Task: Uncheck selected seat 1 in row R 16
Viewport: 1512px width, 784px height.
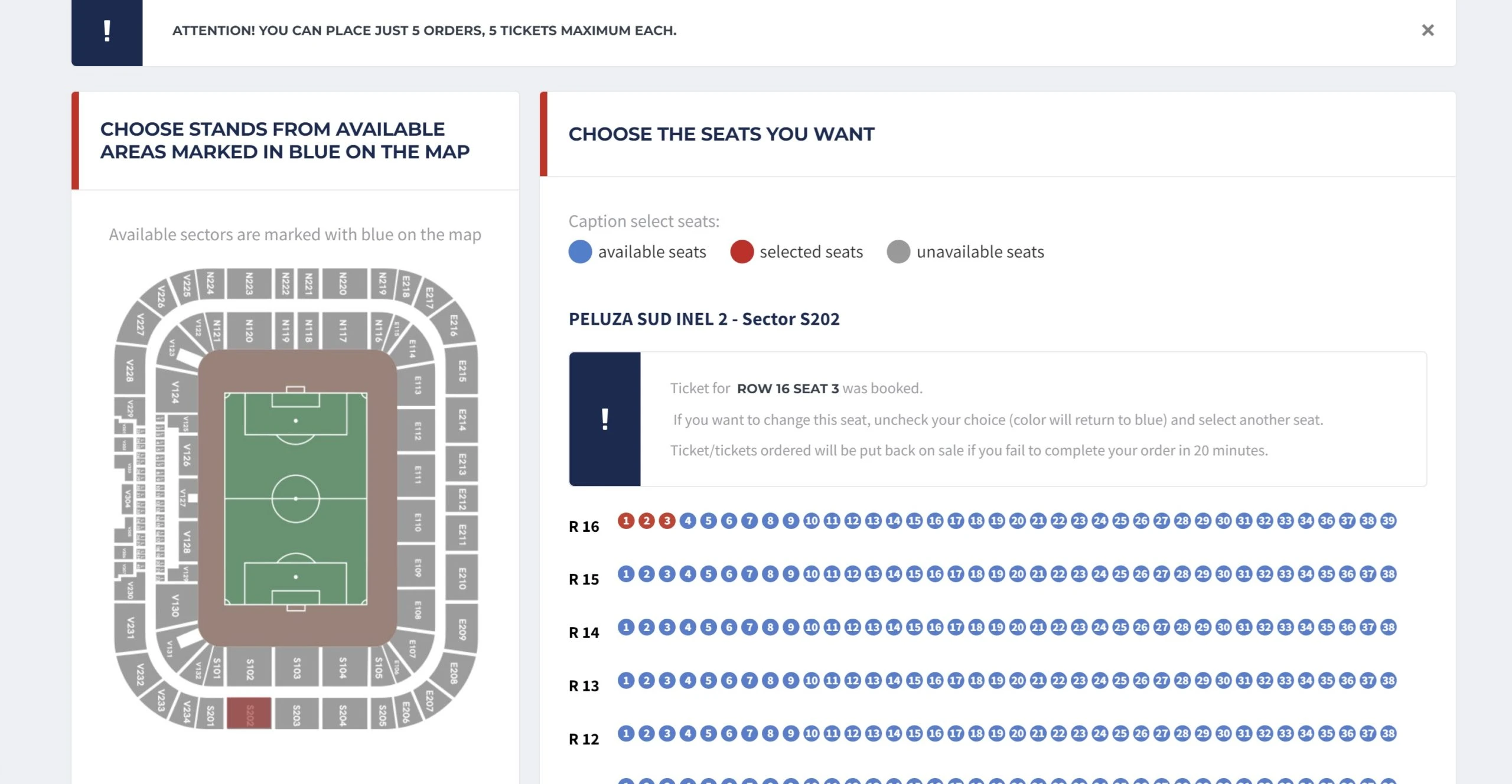Action: pos(626,521)
